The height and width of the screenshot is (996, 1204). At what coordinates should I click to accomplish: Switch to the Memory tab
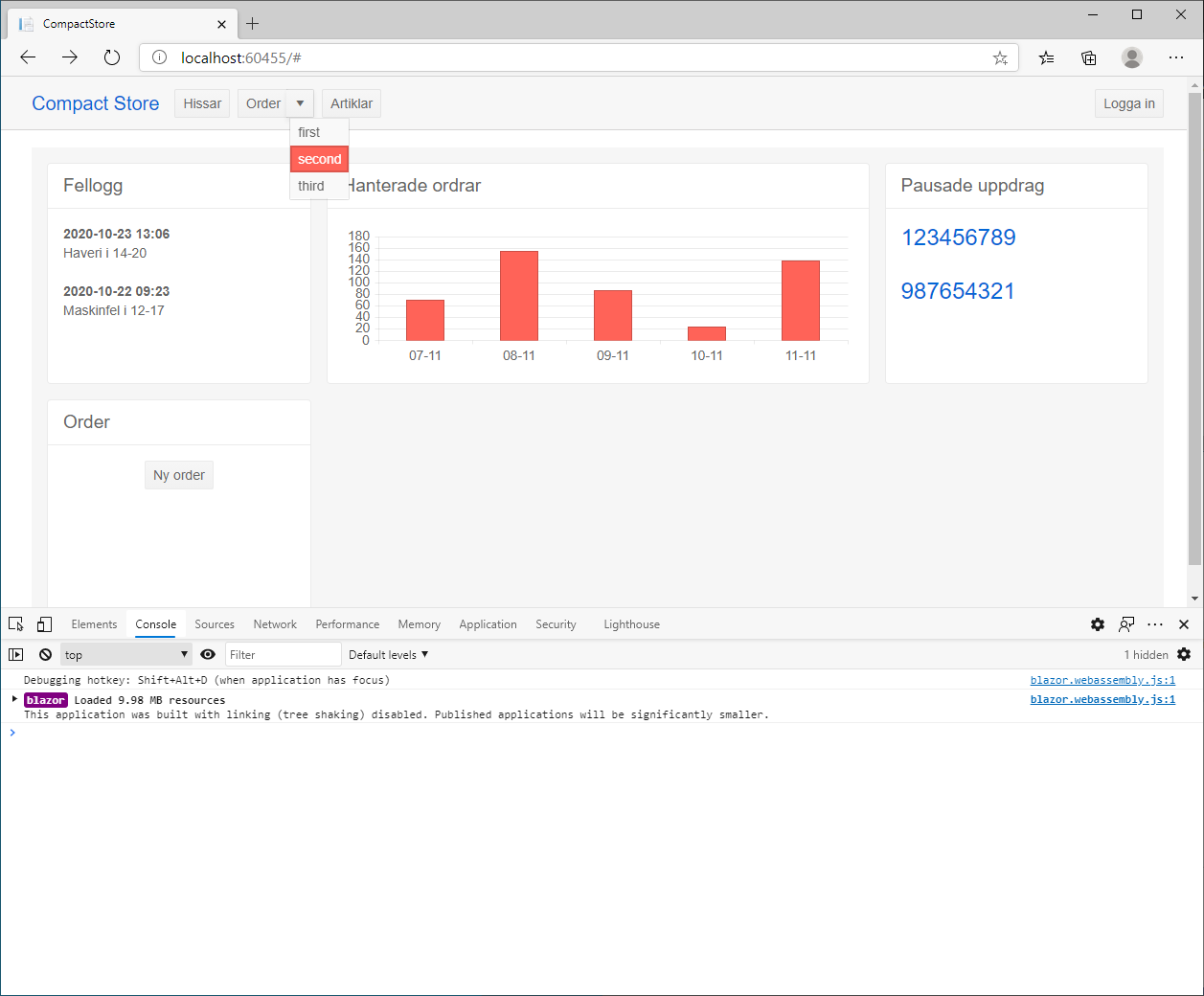point(420,624)
